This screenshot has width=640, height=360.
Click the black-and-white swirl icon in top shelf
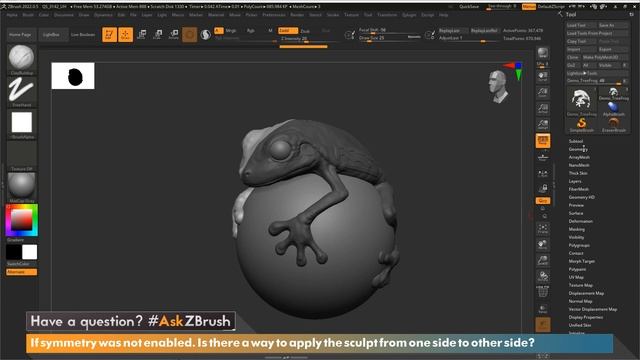[x=206, y=35]
